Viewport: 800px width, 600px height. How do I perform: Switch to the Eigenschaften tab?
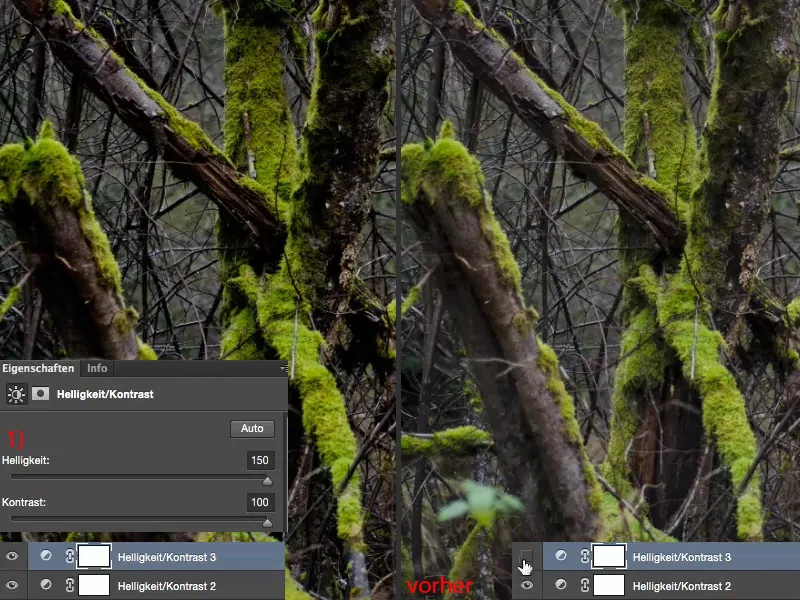coord(38,368)
